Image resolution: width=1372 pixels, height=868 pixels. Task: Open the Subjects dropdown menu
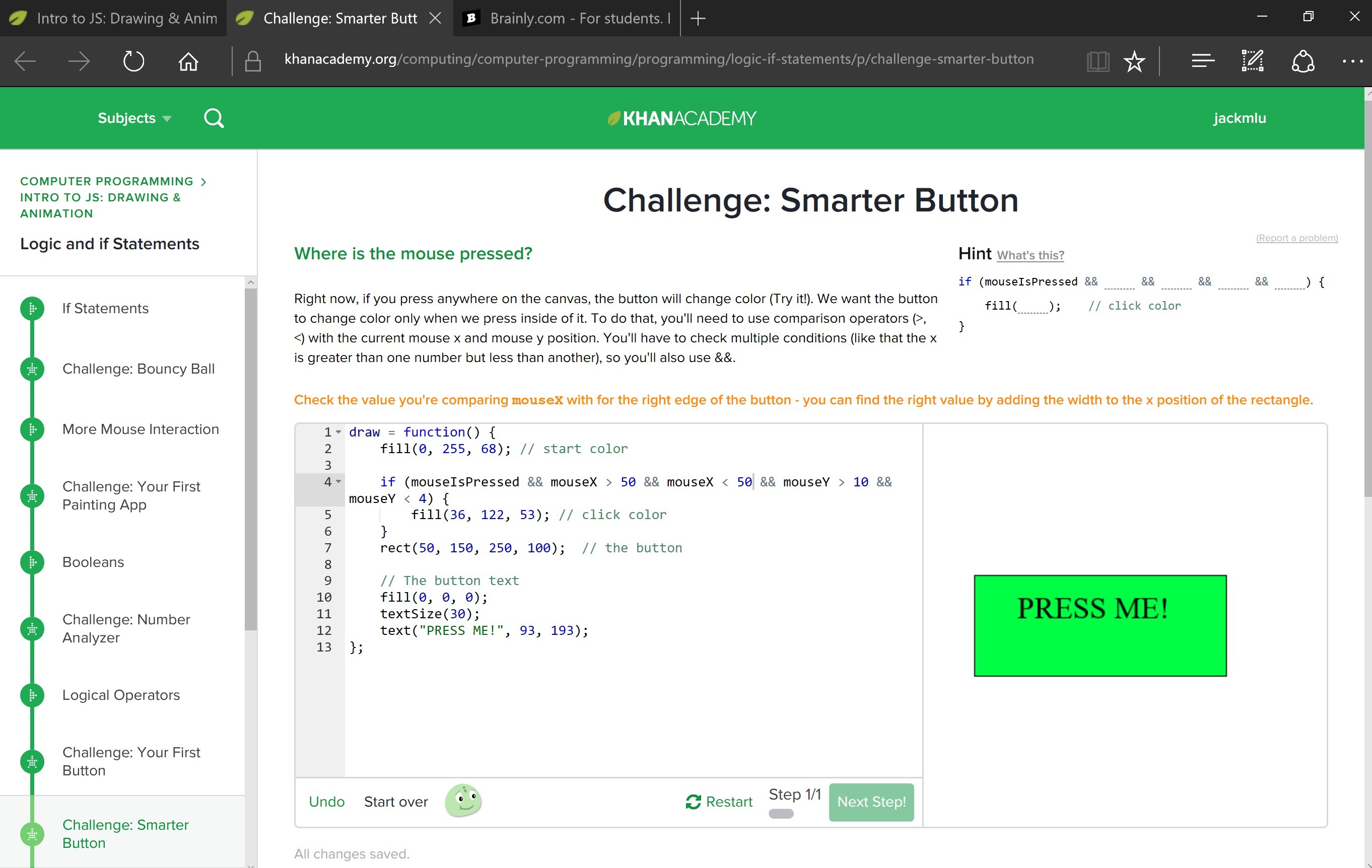[x=134, y=118]
